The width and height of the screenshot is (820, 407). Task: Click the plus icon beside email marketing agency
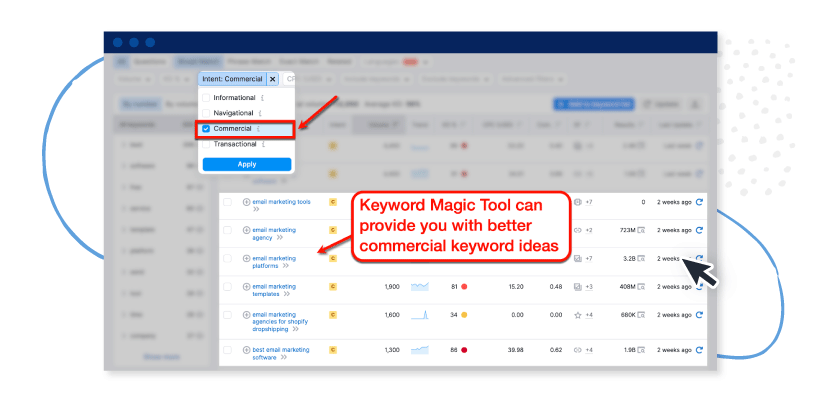pos(246,230)
